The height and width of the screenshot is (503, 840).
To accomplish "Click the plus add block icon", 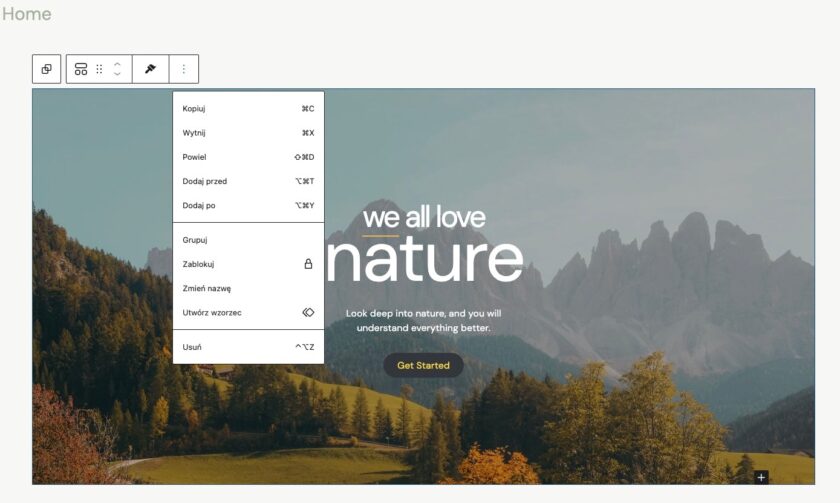I will (x=761, y=477).
